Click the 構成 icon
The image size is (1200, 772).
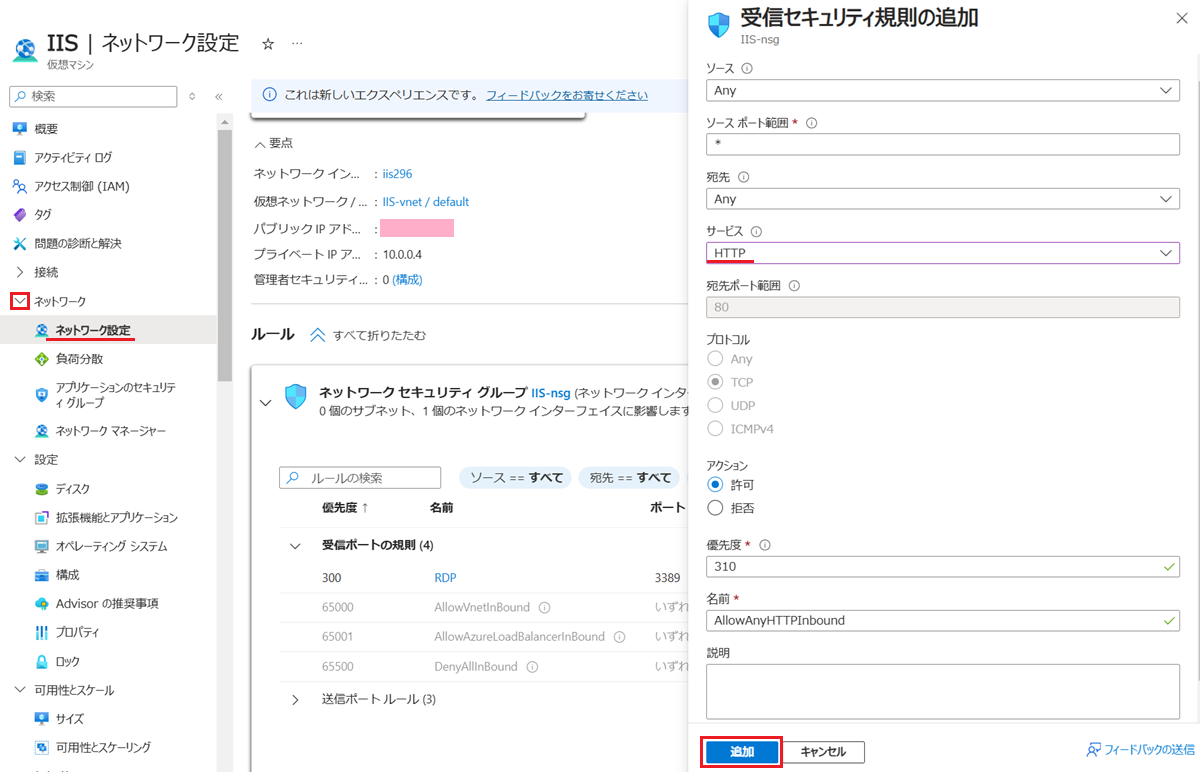point(42,575)
